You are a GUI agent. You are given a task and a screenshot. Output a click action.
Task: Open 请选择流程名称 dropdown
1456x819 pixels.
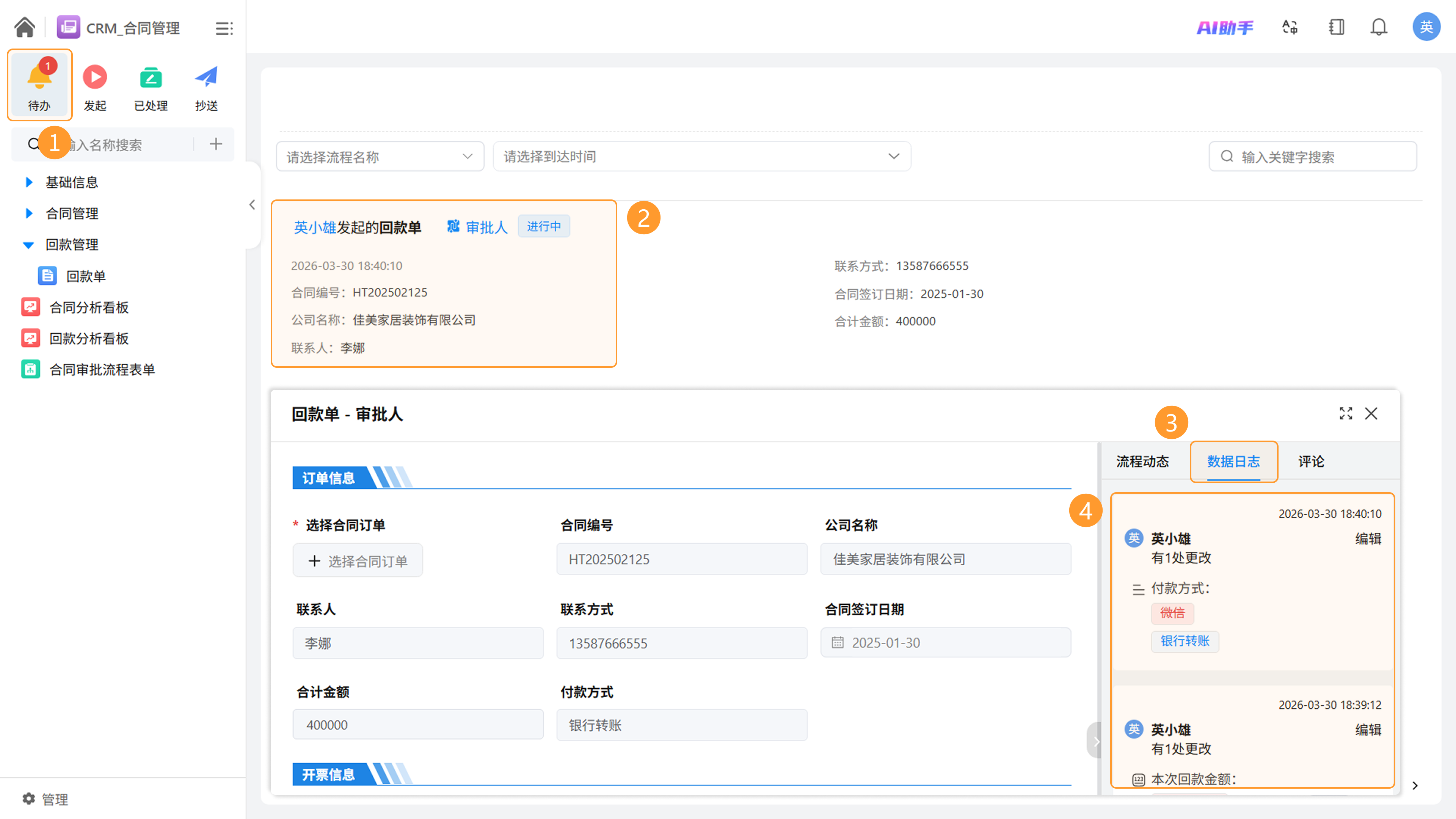(x=380, y=157)
